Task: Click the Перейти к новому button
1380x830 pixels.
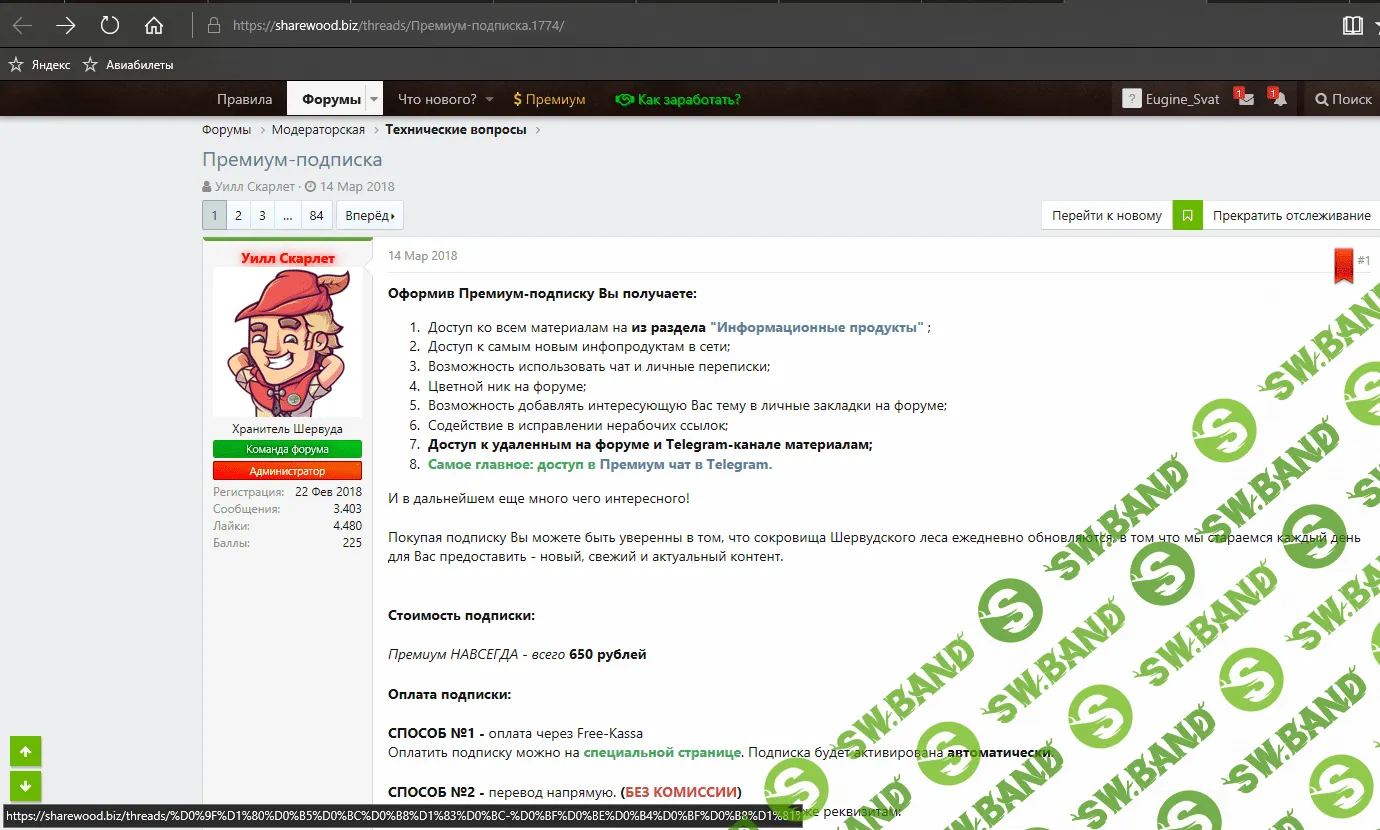Action: [x=1106, y=215]
